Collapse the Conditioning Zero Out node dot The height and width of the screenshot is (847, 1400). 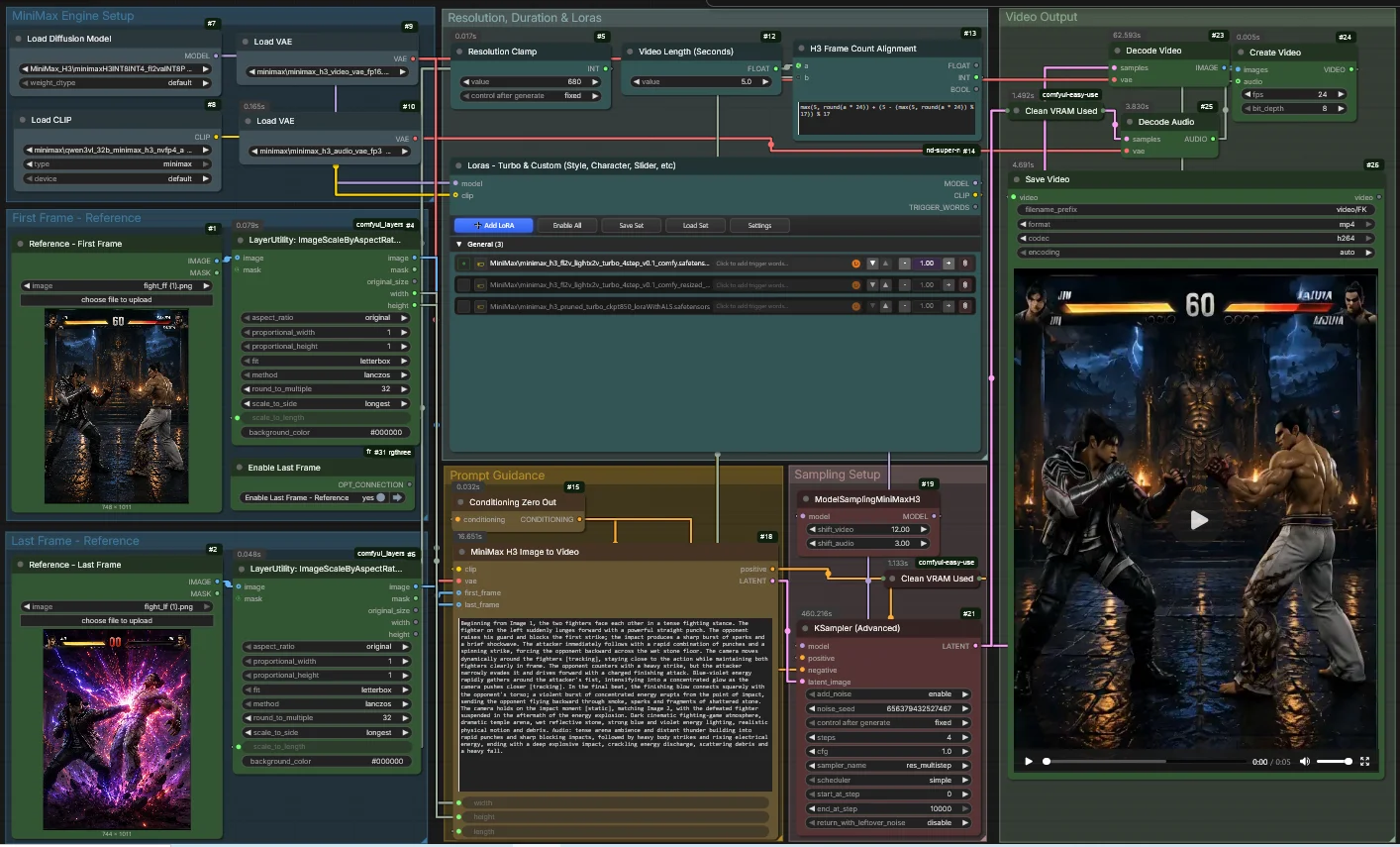pos(460,502)
